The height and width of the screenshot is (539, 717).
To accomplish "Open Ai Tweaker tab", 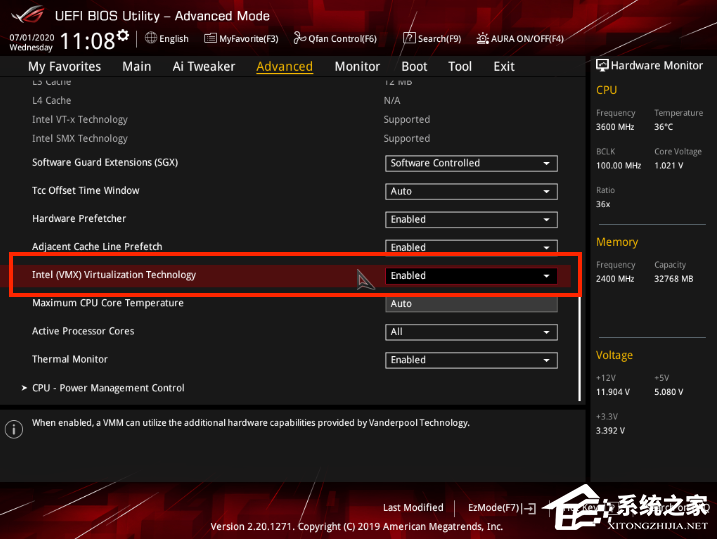I will [x=204, y=67].
